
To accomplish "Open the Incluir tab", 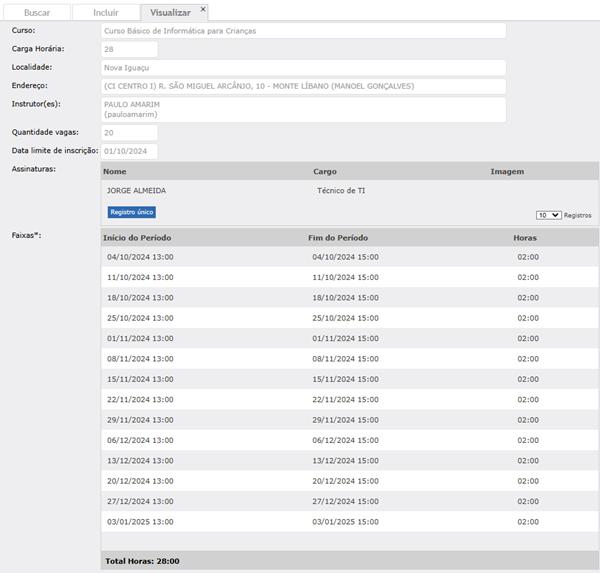I will [105, 12].
